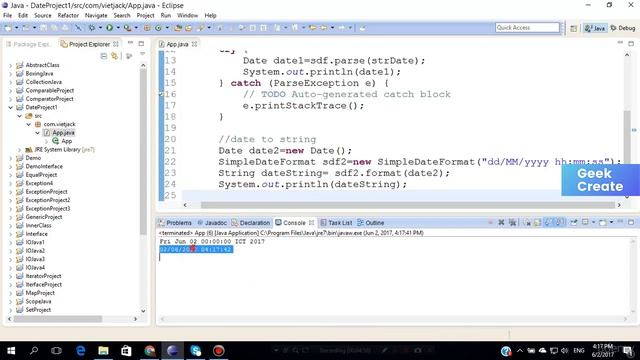
Task: Clear the Console output
Action: tap(527, 222)
